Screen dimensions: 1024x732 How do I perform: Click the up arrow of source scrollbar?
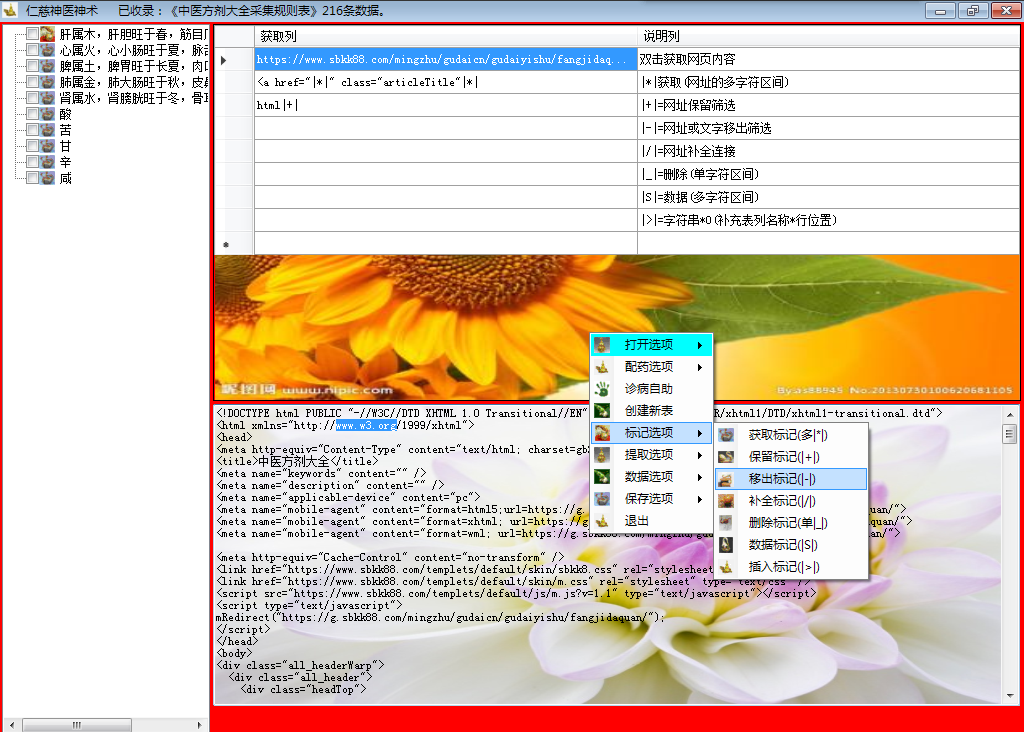[x=1010, y=415]
